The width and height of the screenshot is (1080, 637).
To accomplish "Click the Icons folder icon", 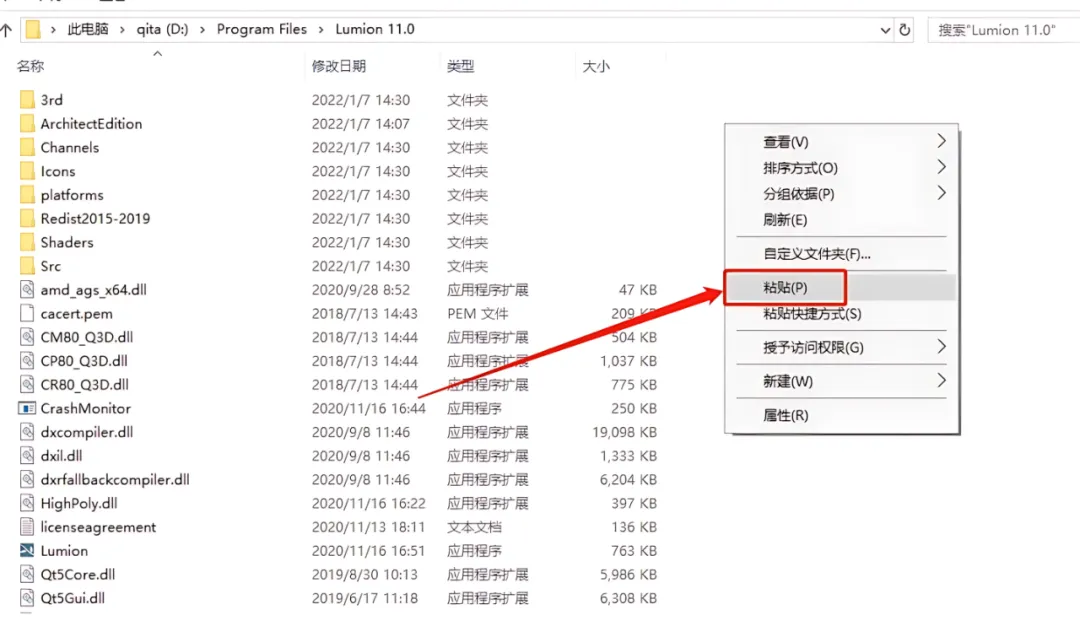I will [x=27, y=171].
